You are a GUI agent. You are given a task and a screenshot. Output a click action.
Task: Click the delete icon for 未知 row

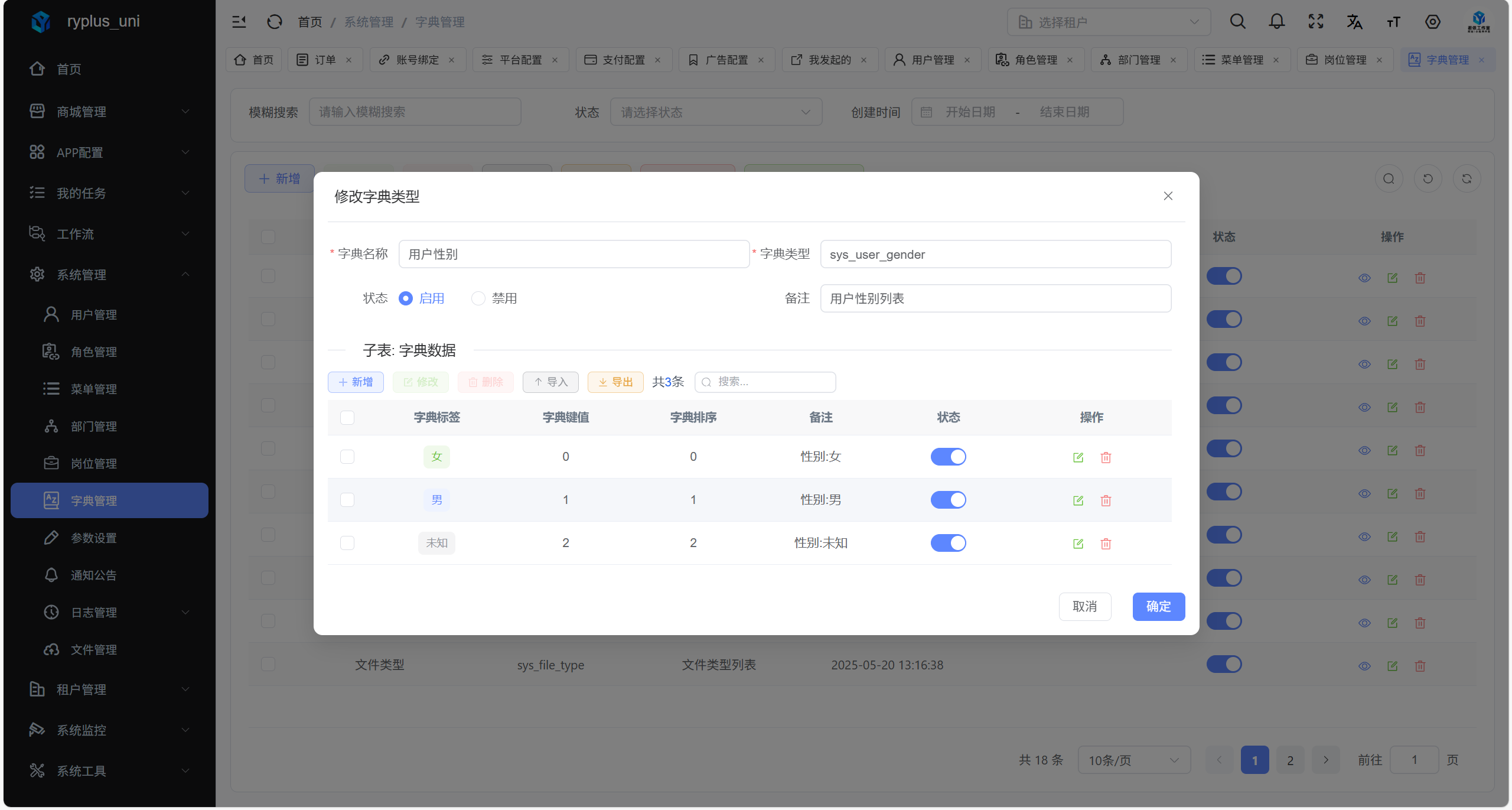coord(1106,544)
